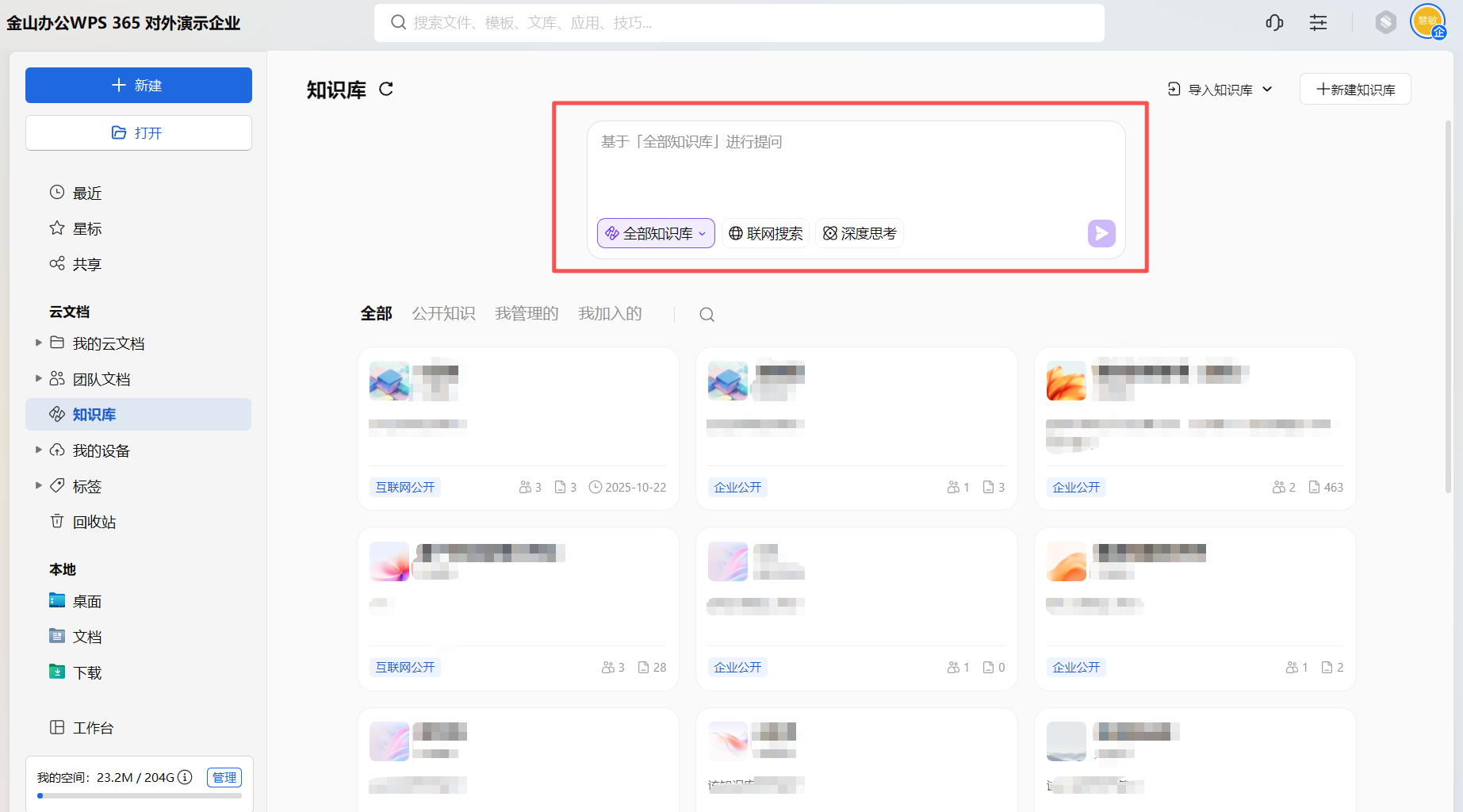Expand 我的云文档 tree arrow
The height and width of the screenshot is (812, 1463).
pyautogui.click(x=38, y=343)
